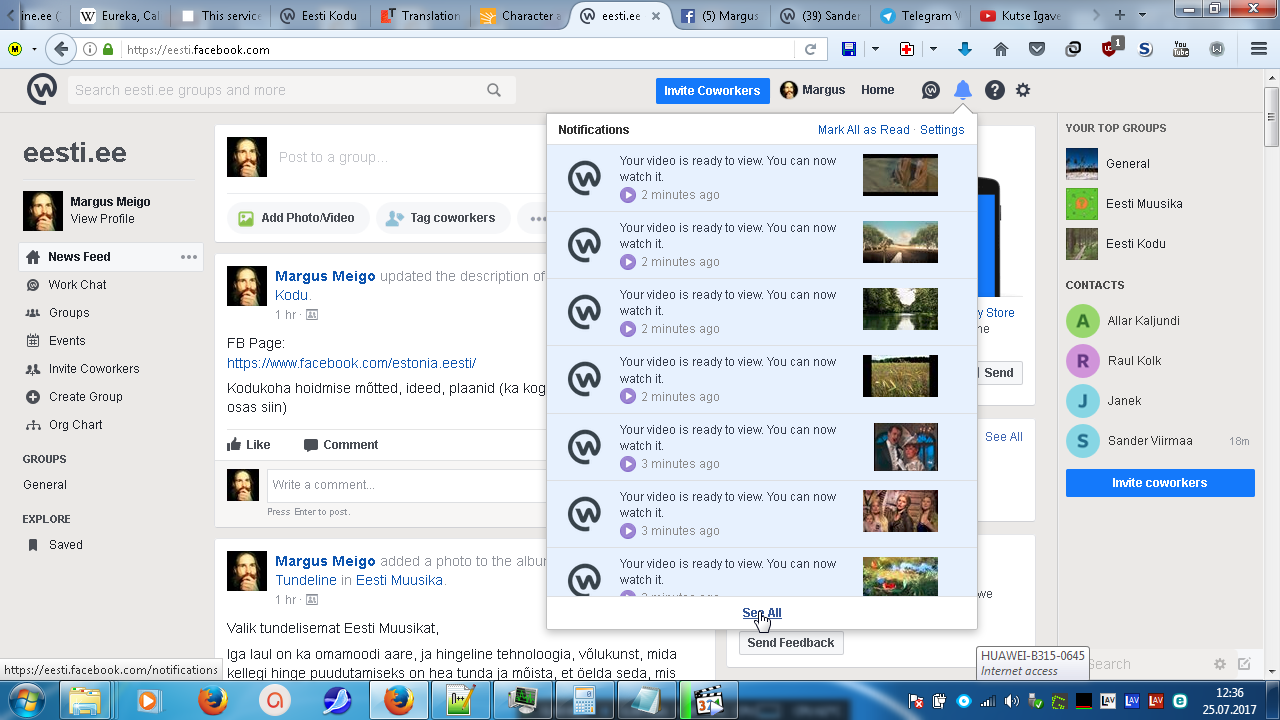Open a new browser tab with the plus icon
The image size is (1280, 720).
1120,15
